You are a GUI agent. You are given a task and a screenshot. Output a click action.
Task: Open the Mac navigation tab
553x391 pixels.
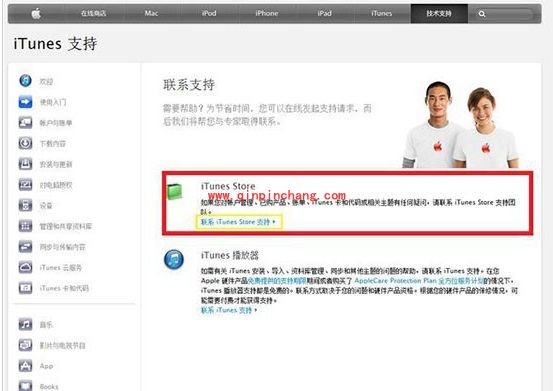click(151, 13)
